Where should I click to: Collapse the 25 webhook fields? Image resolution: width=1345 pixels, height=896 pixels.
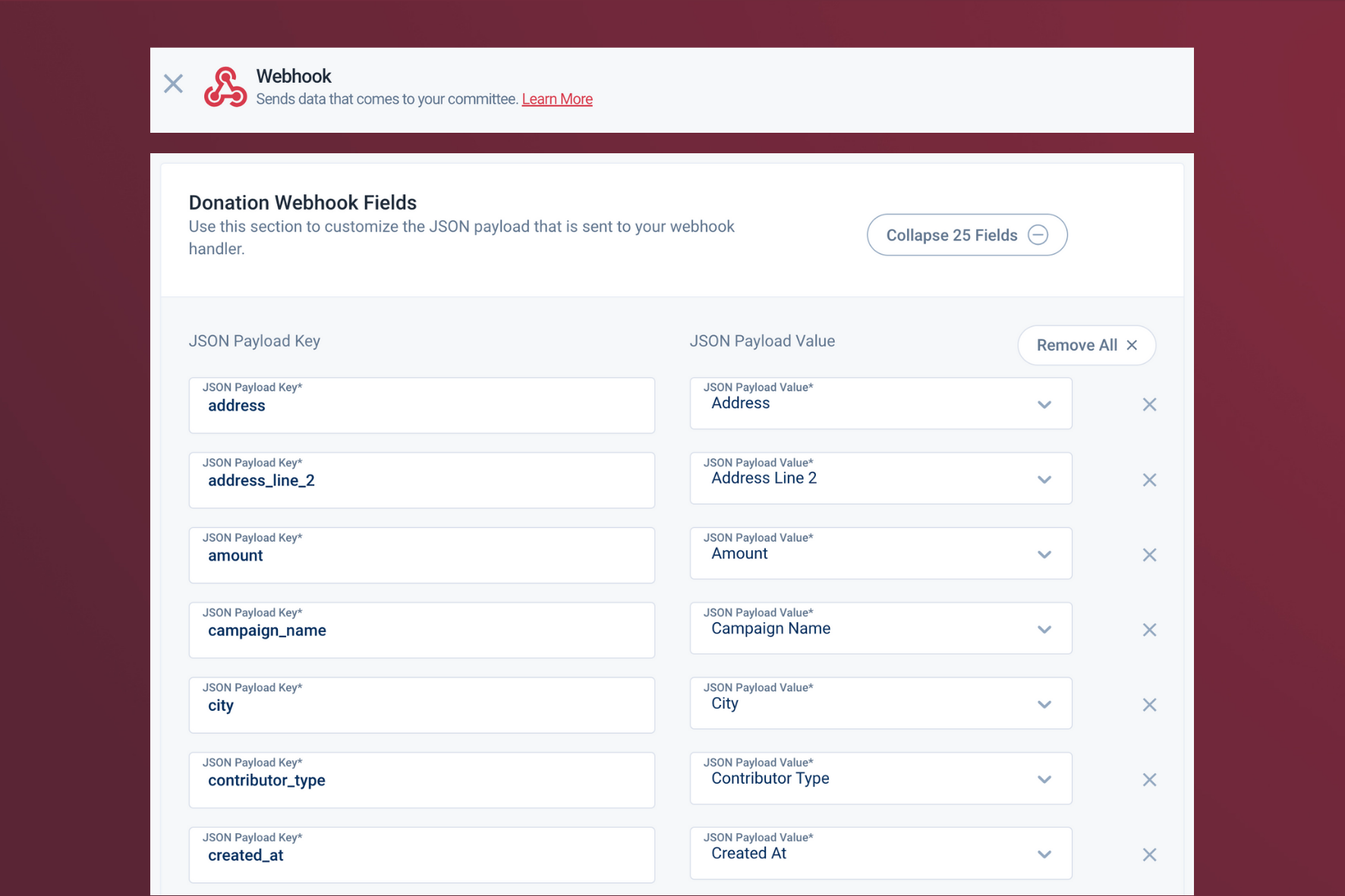tap(966, 234)
